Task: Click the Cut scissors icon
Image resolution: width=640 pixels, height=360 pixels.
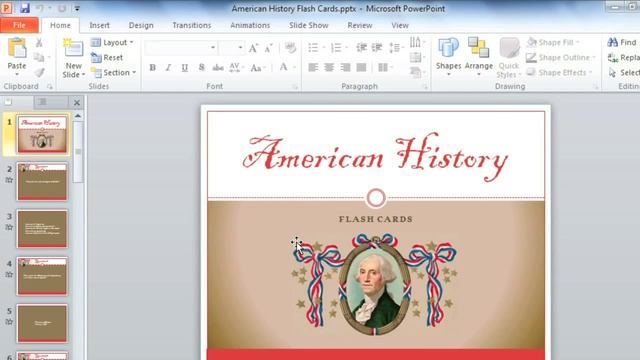Action: click(x=39, y=42)
